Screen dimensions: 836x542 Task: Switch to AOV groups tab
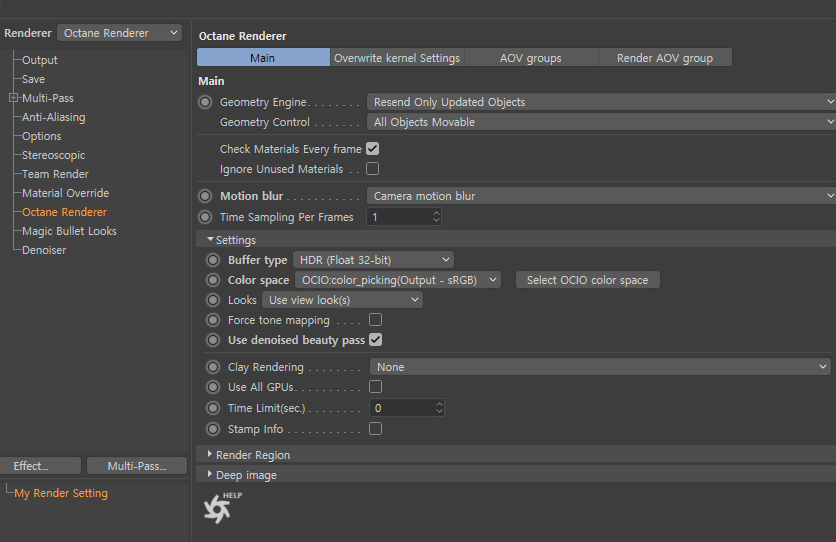coord(531,58)
